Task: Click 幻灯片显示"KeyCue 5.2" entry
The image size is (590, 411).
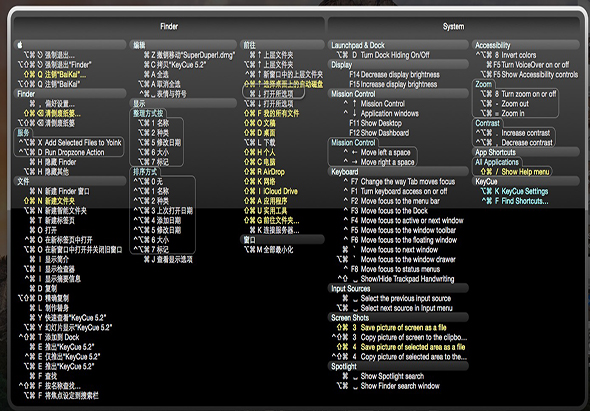Action: (68, 328)
